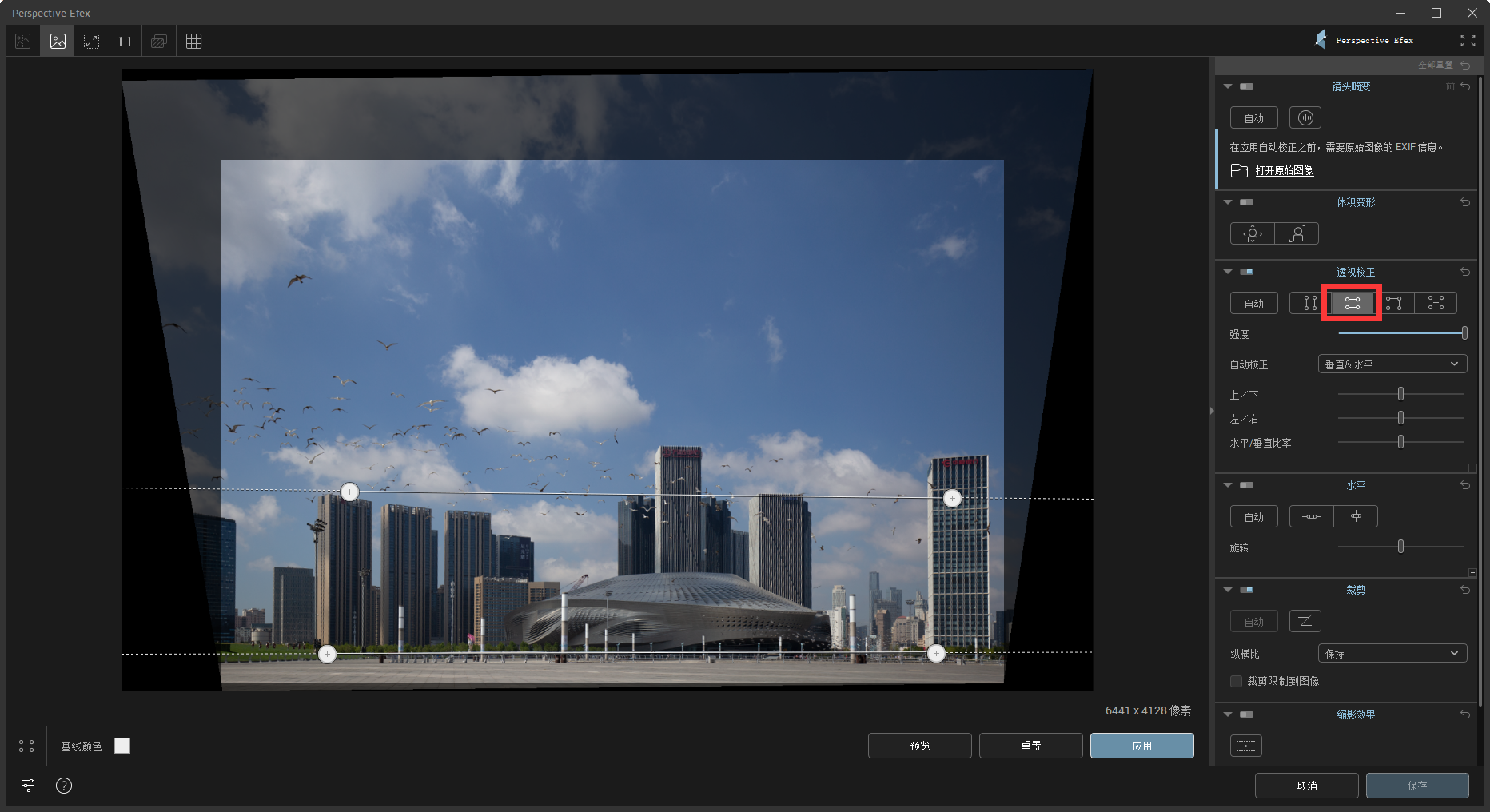The image size is (1490, 812).
Task: Click the 应用 button
Action: (x=1142, y=746)
